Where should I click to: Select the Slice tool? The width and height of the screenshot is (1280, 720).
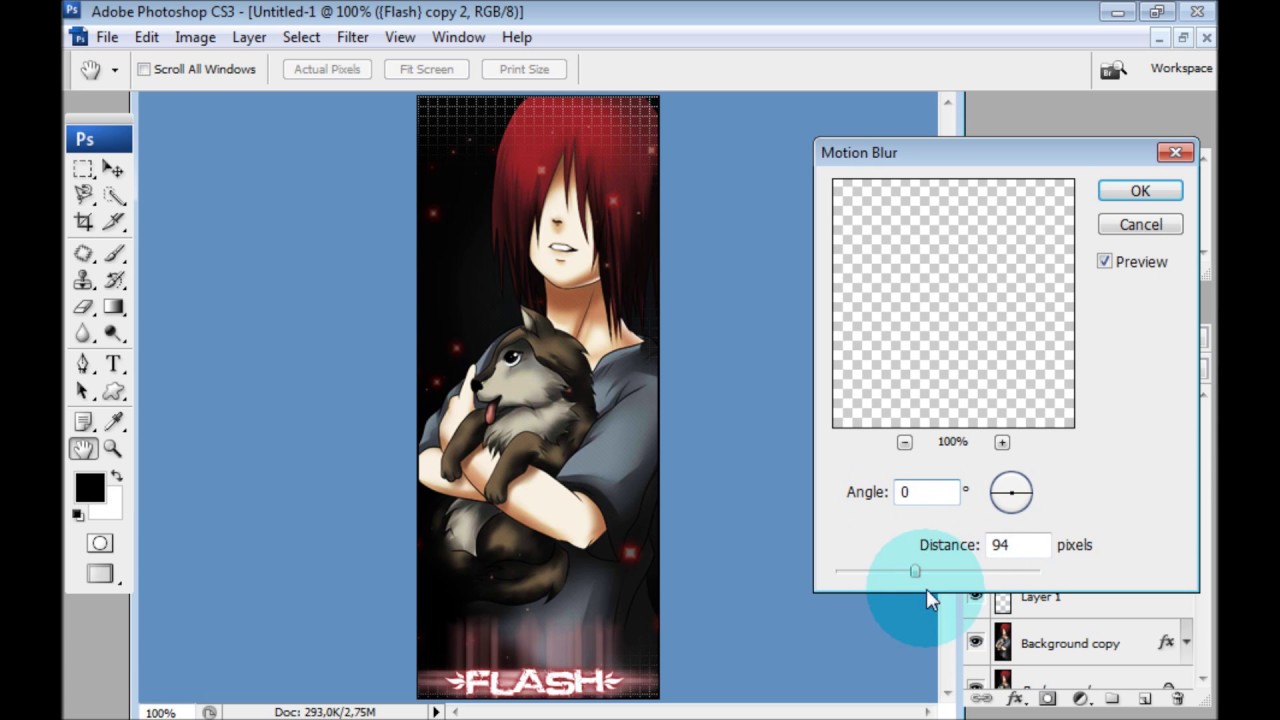pos(113,221)
